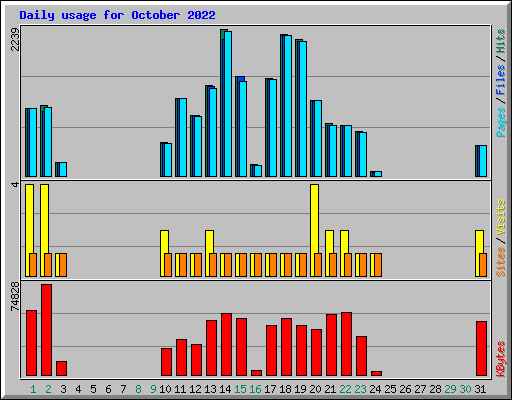
Task: Select the day 1 red KBytes bar
Action: coord(31,343)
